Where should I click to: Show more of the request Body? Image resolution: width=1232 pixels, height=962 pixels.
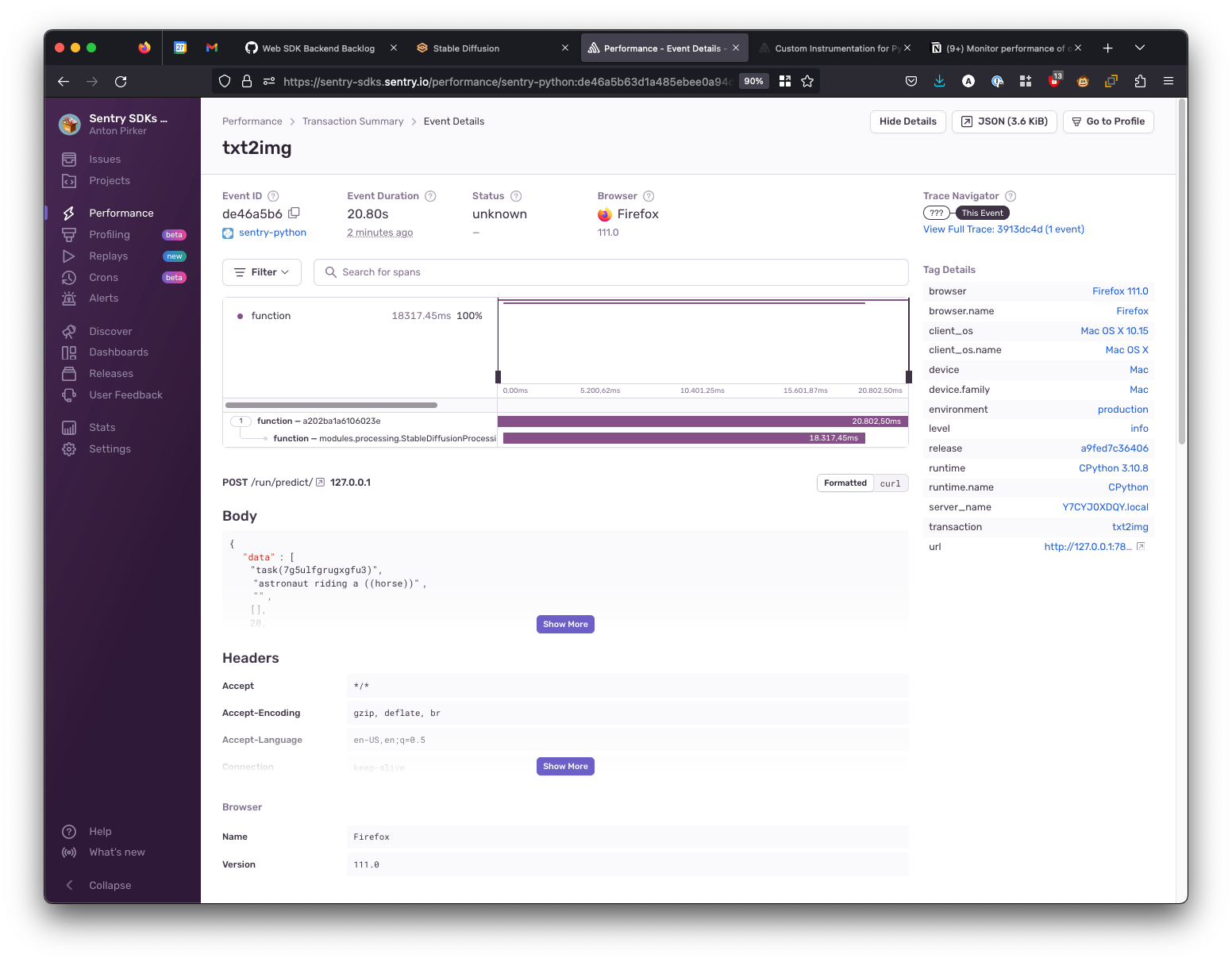click(565, 625)
